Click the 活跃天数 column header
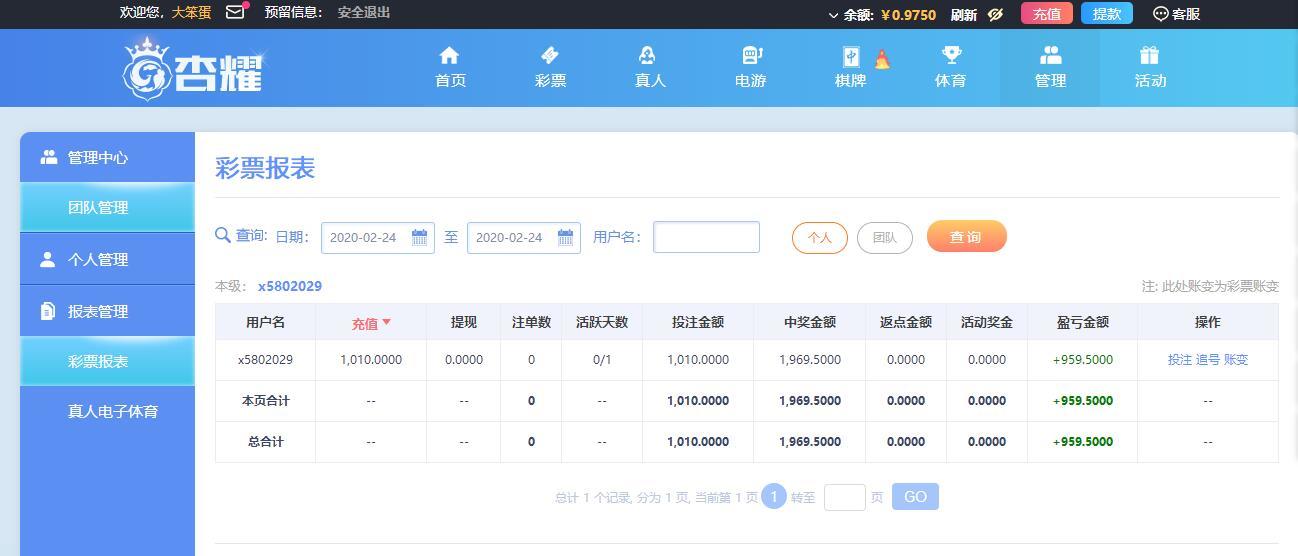 click(x=602, y=322)
